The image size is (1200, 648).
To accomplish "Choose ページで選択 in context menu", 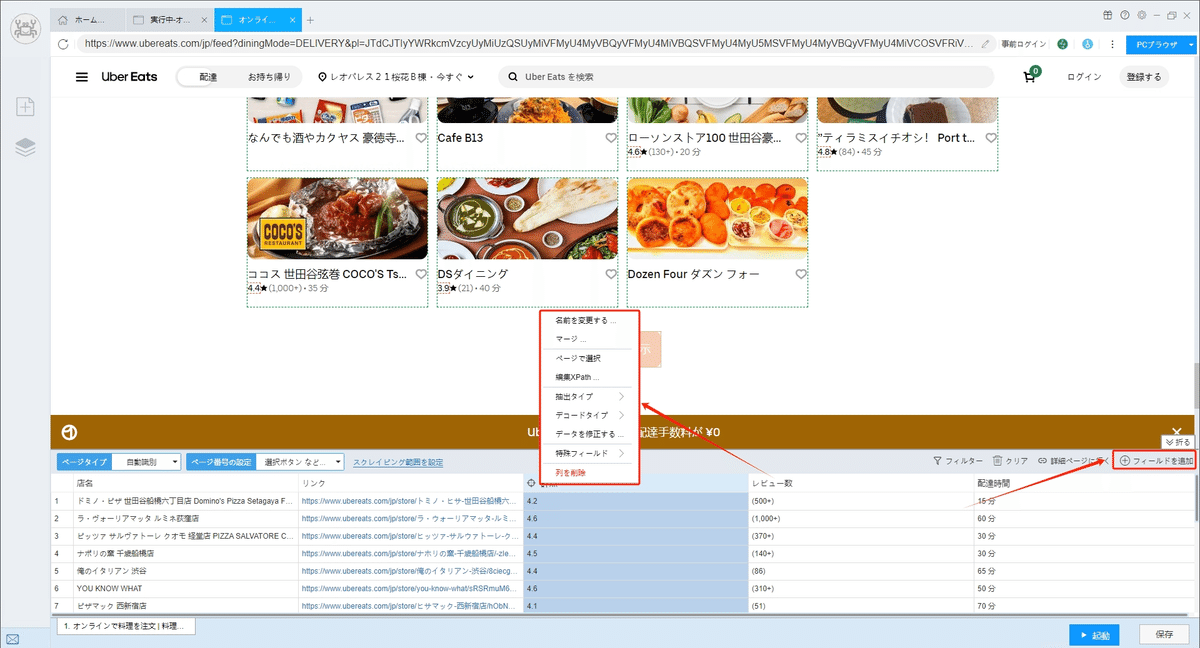I will point(589,358).
